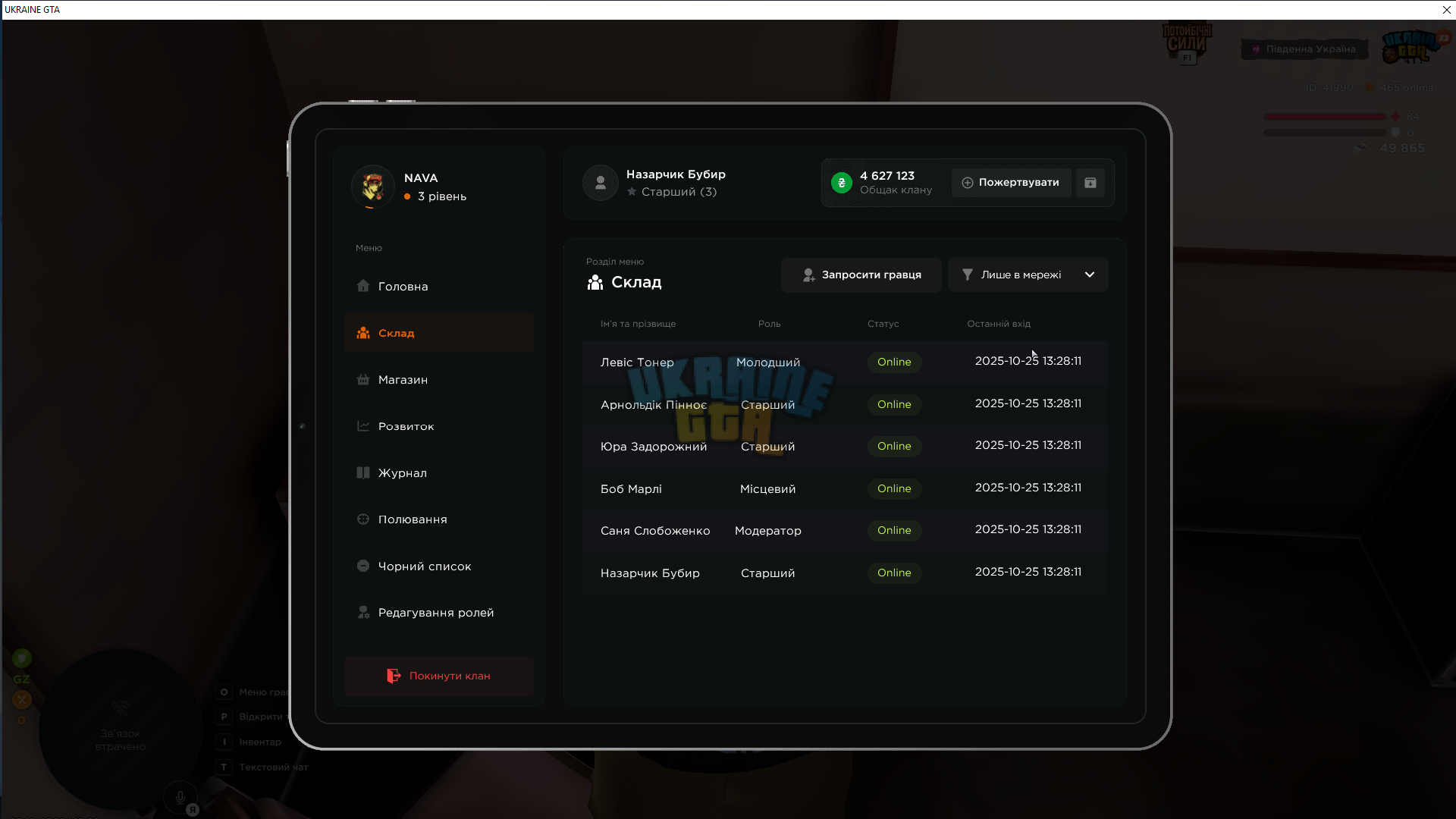Click the red health bar in the HUD
This screenshot has width=1456, height=819.
coord(1324,117)
